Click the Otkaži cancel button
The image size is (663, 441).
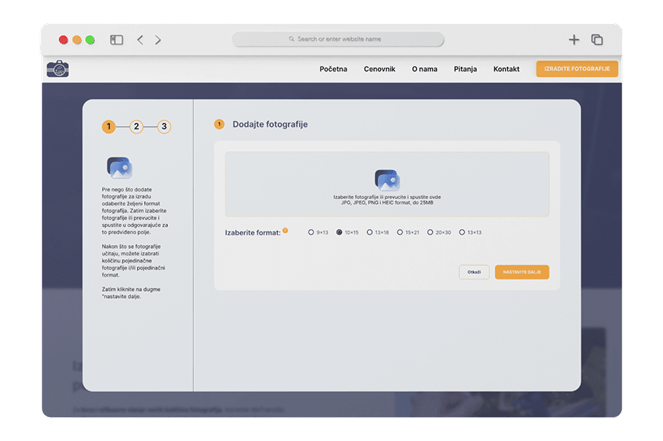(x=473, y=272)
